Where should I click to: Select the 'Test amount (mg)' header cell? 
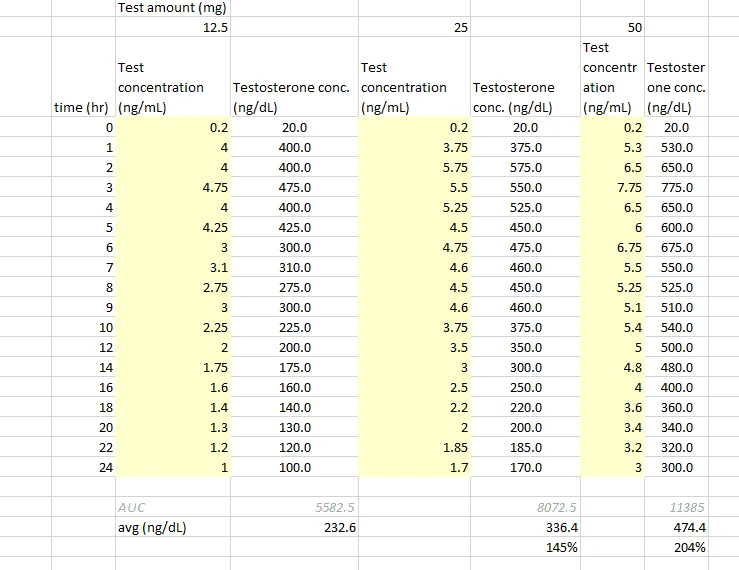coord(173,8)
